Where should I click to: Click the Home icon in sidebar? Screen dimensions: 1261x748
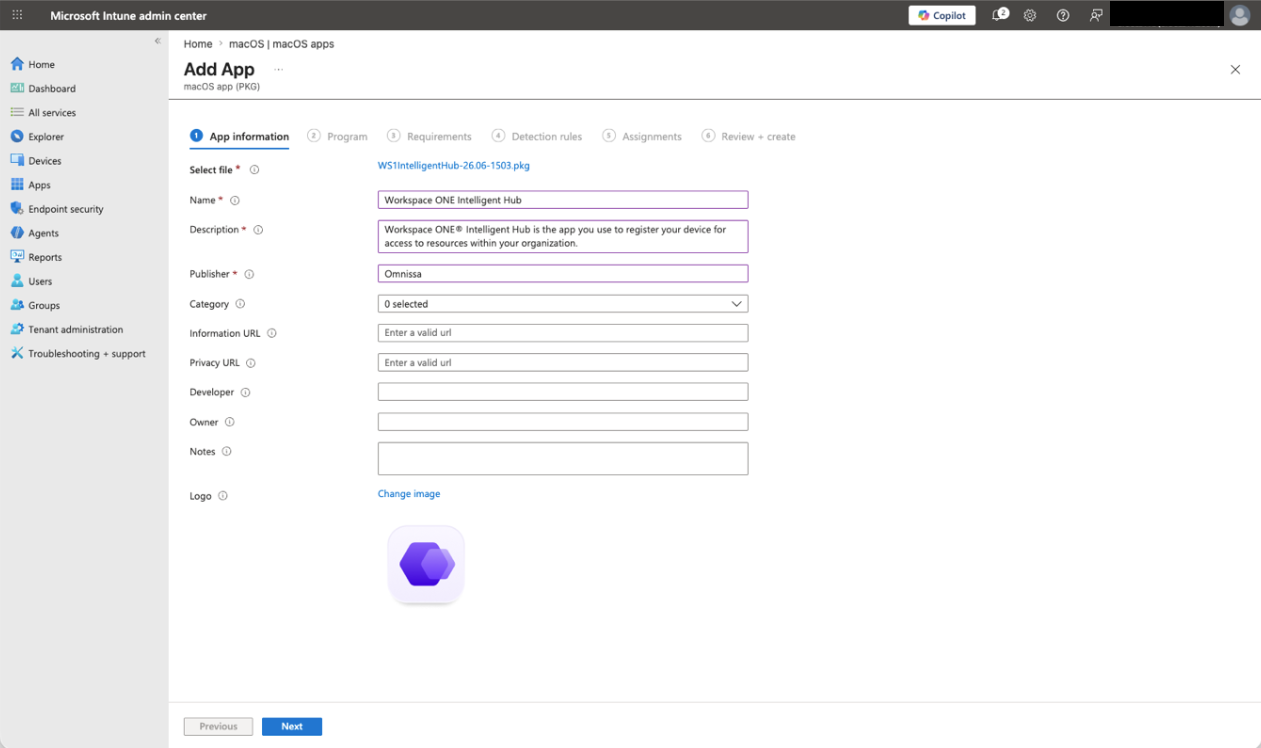tap(17, 64)
